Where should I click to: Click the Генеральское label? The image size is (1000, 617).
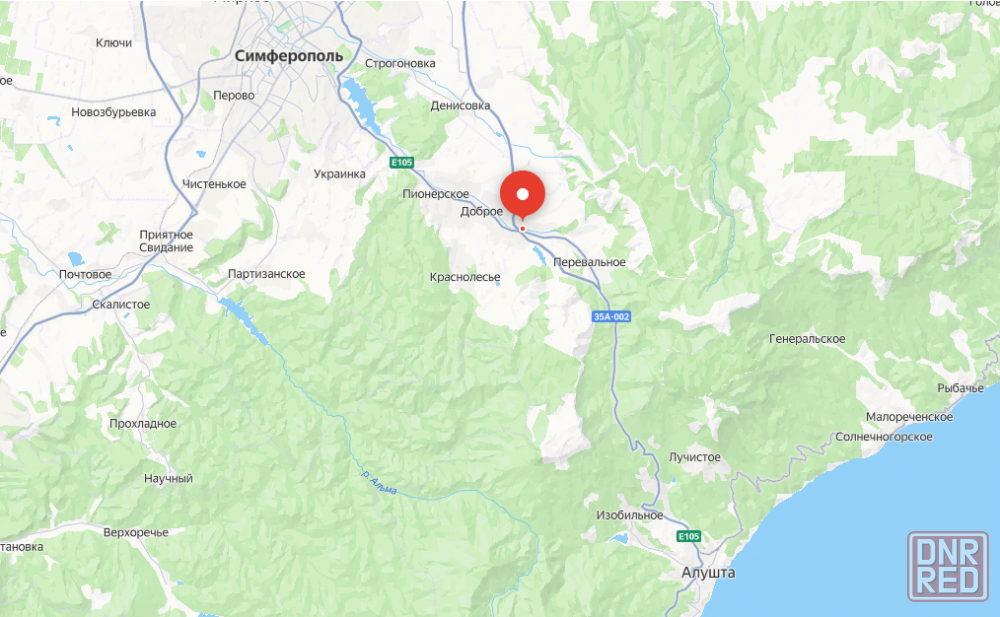pos(807,339)
